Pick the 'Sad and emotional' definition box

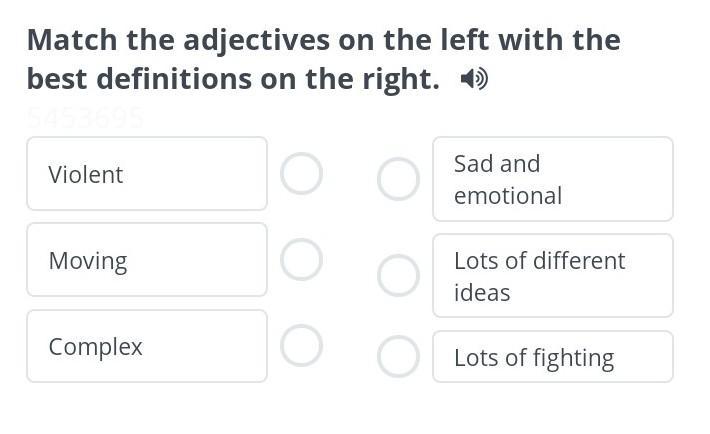click(x=553, y=179)
